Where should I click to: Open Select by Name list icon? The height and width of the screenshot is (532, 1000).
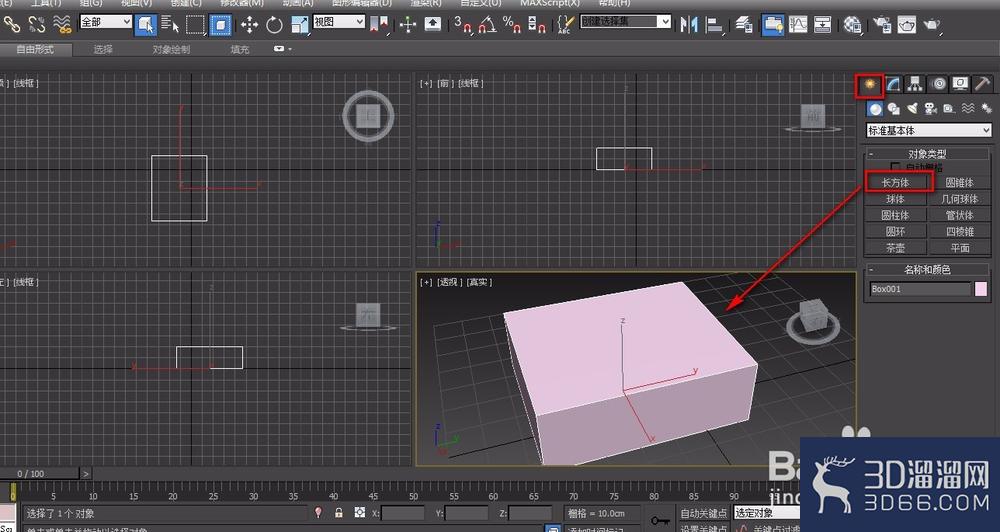pos(170,25)
